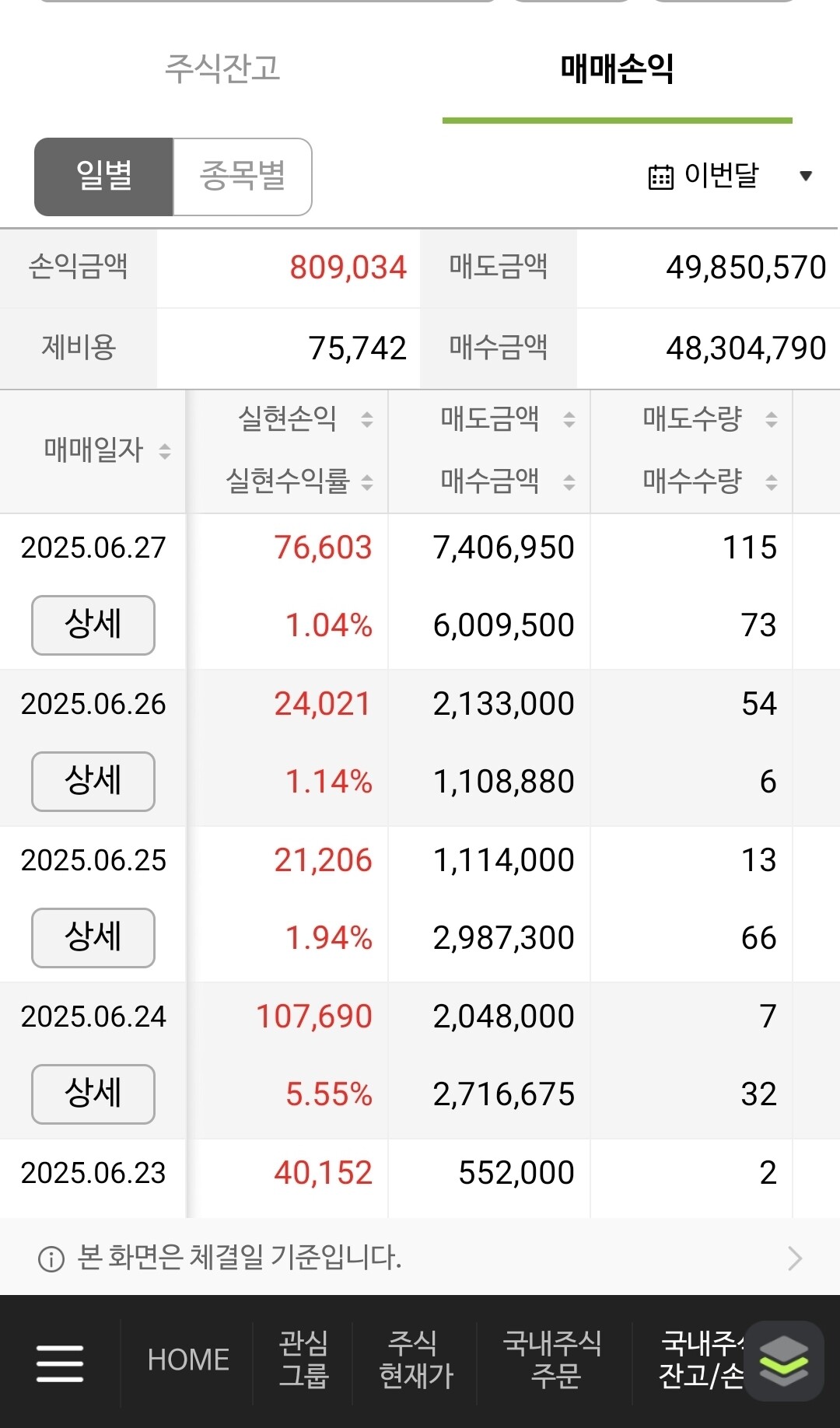
Task: Tap the green layers floating icon
Action: click(784, 1361)
